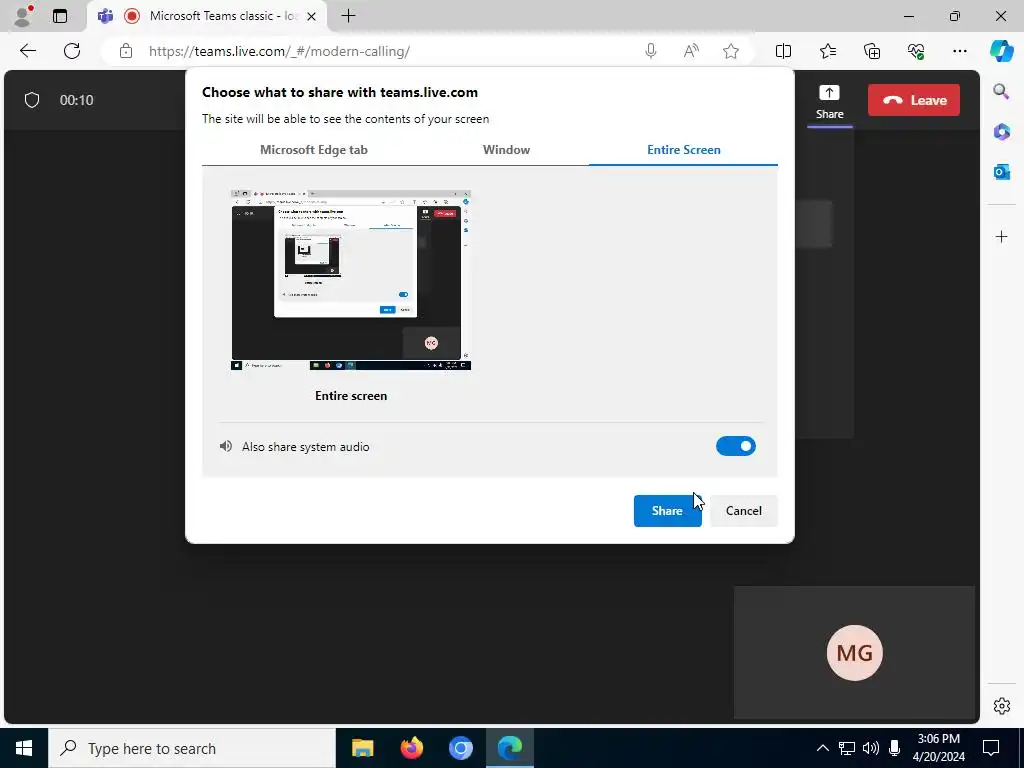
Task: Show hidden system tray icons
Action: [823, 748]
